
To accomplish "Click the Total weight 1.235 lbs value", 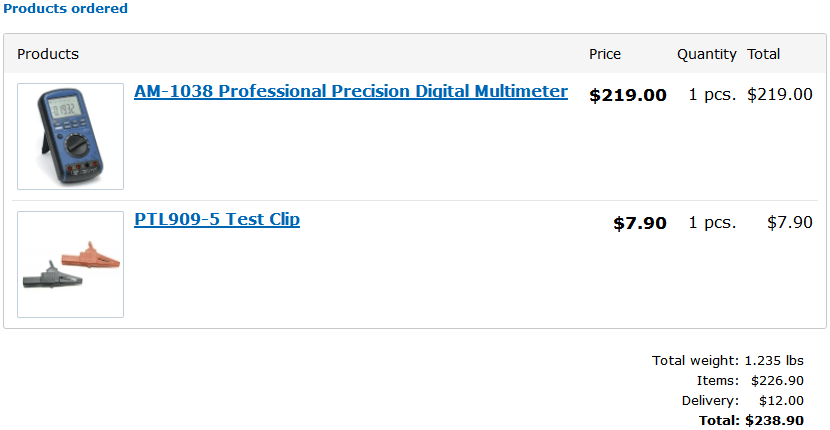I will coord(774,361).
